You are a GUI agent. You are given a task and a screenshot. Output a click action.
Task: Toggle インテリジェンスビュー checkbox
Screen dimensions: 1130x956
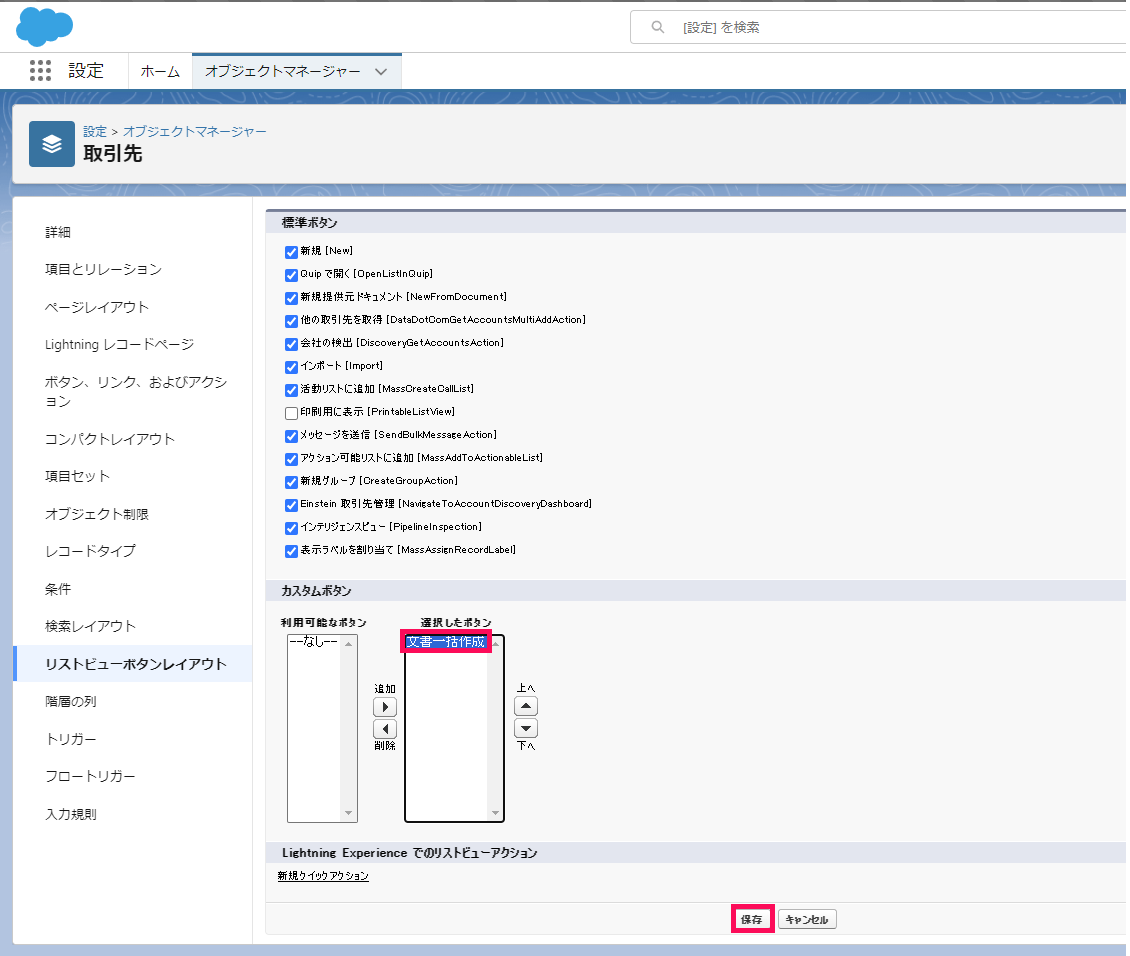pos(291,529)
